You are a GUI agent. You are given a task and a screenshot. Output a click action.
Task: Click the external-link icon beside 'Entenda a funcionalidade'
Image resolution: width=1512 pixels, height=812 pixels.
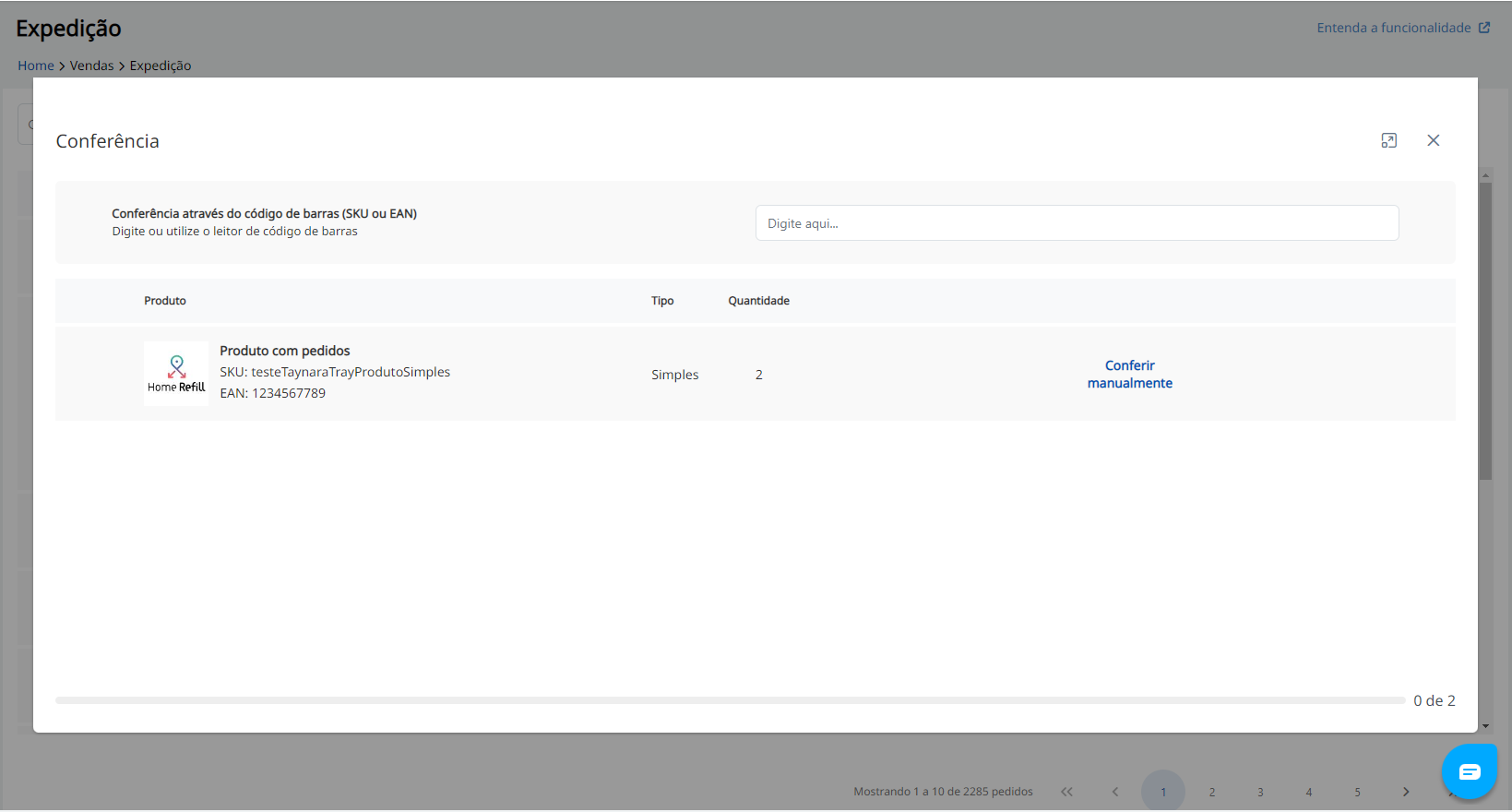coord(1483,28)
